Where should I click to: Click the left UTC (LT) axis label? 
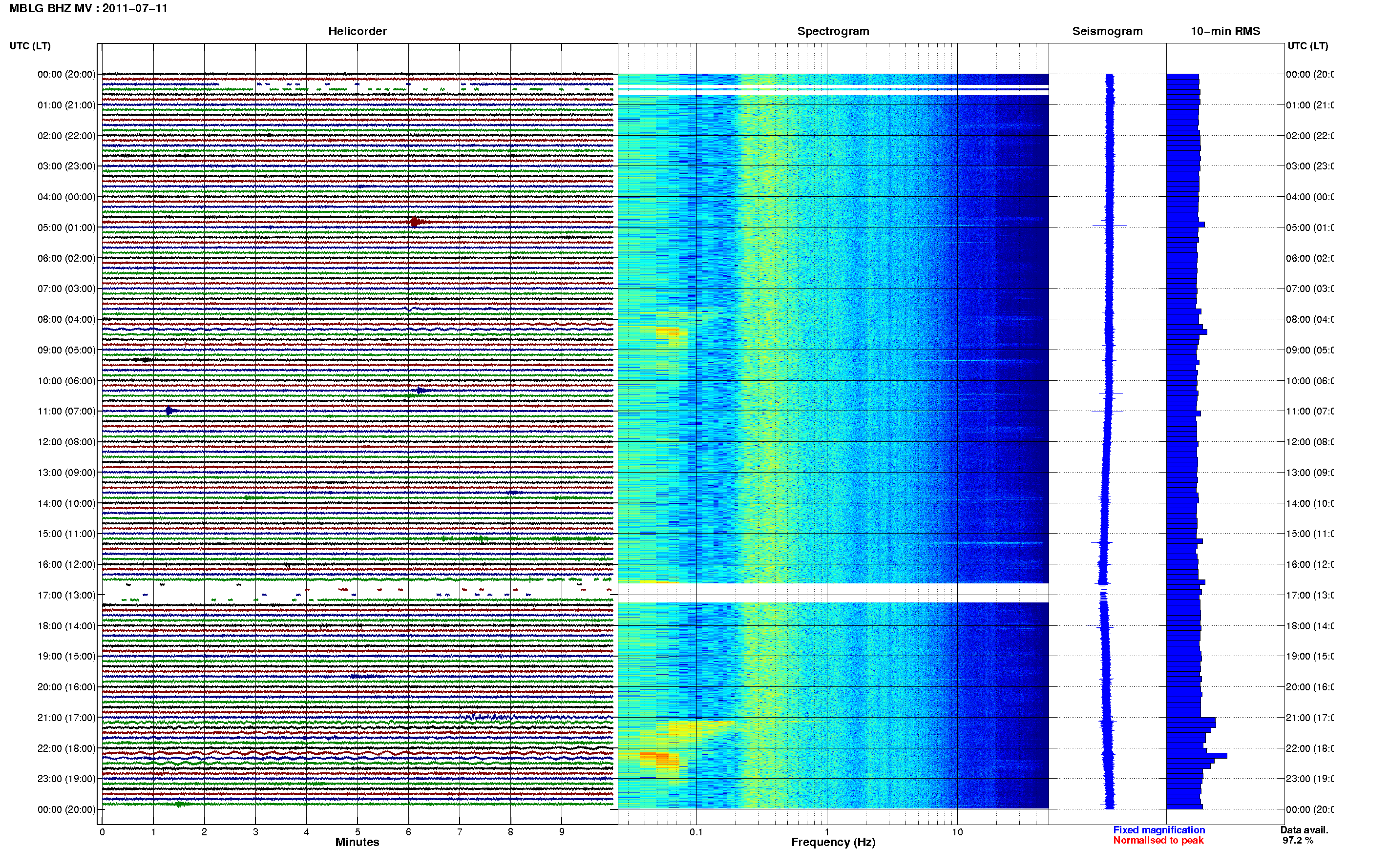(x=30, y=46)
